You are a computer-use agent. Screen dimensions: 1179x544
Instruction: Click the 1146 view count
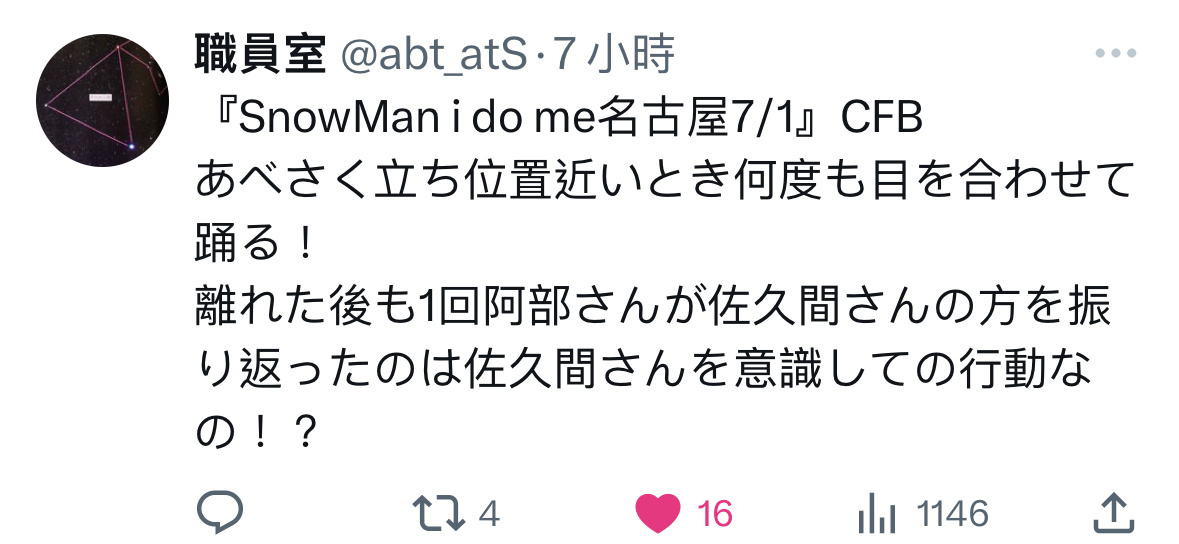click(953, 515)
